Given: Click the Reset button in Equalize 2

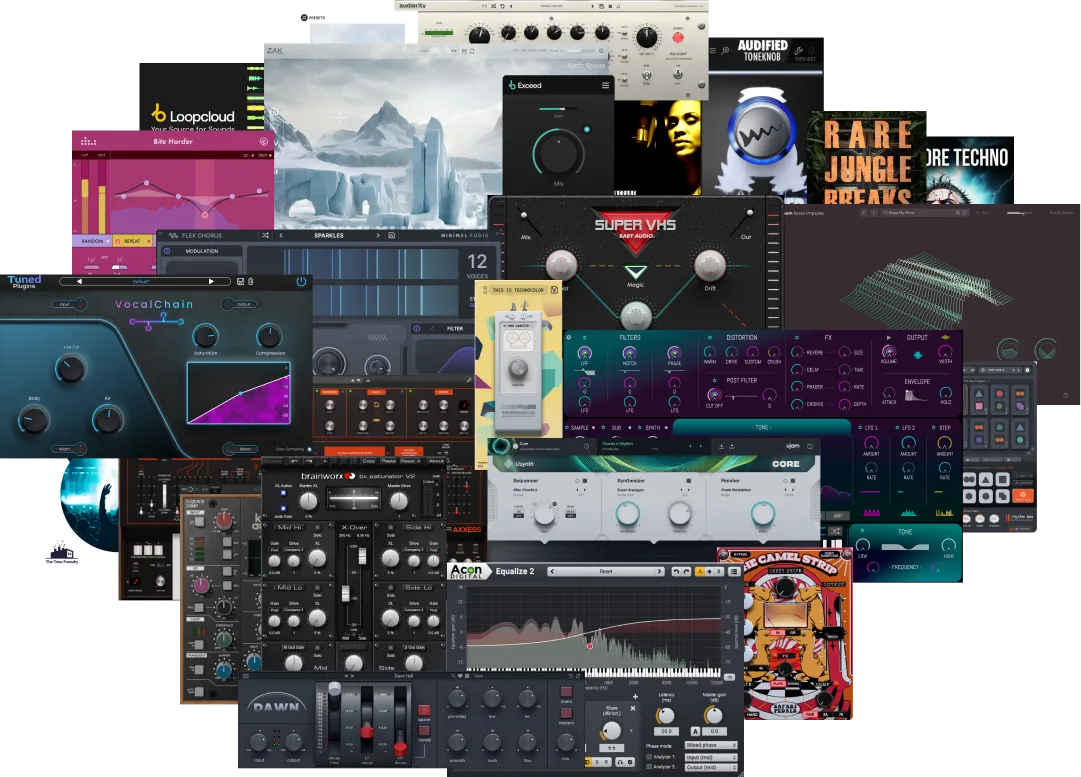Looking at the screenshot, I should pyautogui.click(x=606, y=573).
